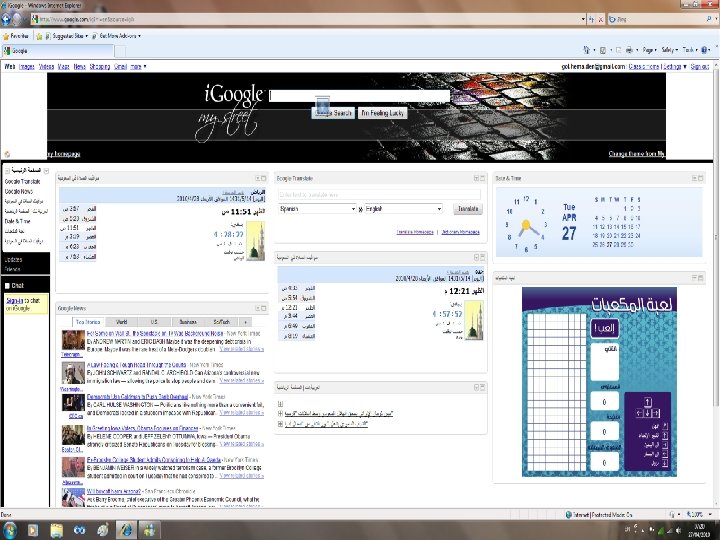The width and height of the screenshot is (720, 540).
Task: Open the 'to' language dropdown showing English
Action: tap(404, 209)
